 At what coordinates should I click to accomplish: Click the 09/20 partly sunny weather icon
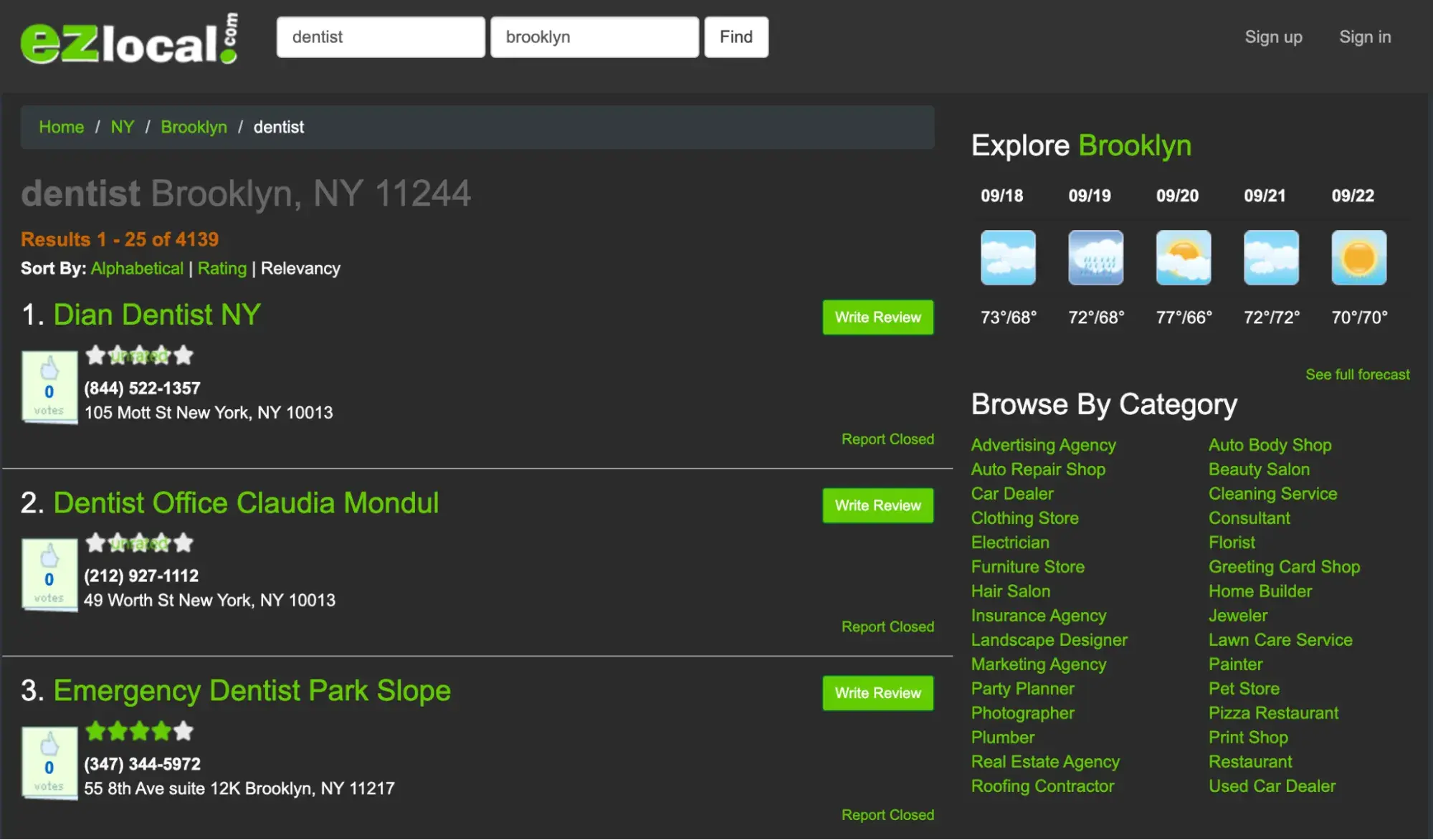pos(1183,257)
